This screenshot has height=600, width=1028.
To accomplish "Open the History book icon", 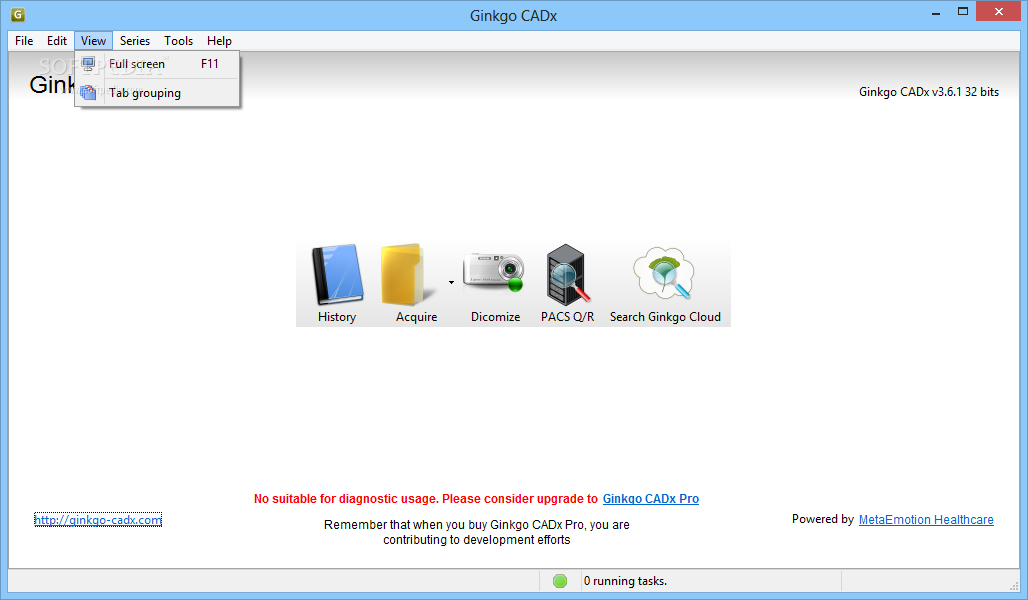I will (337, 275).
